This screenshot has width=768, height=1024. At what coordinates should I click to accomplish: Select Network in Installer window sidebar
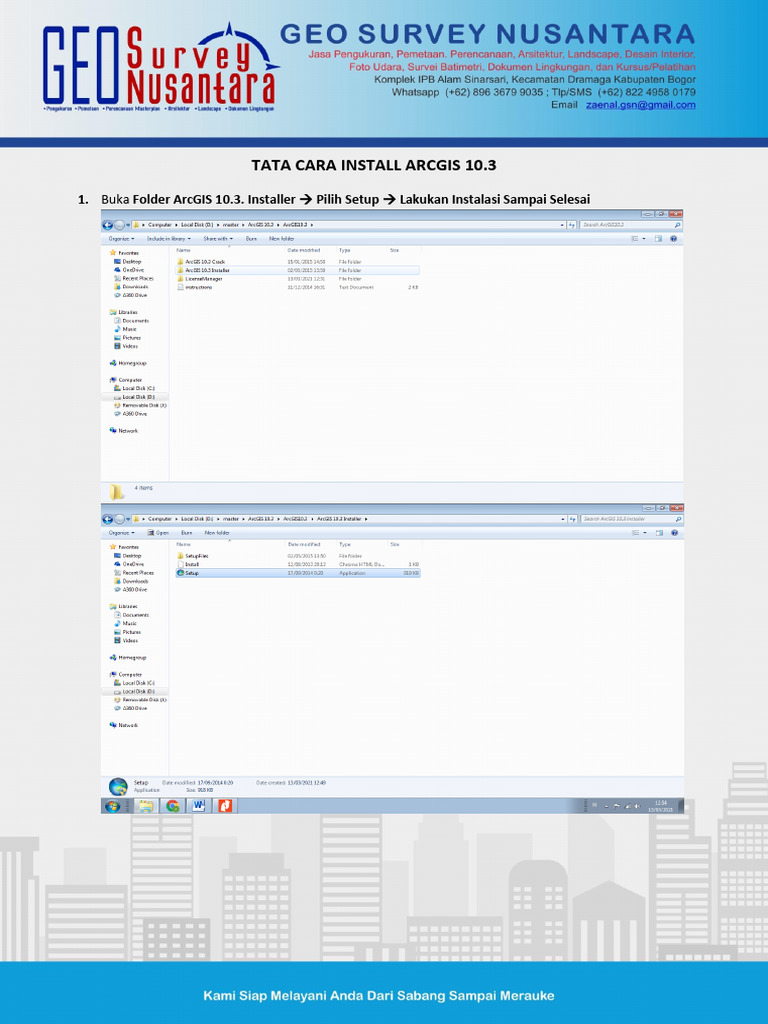click(x=124, y=725)
